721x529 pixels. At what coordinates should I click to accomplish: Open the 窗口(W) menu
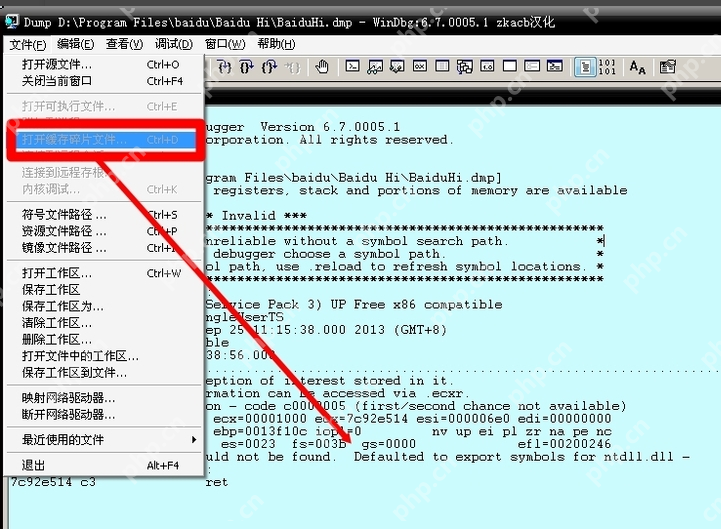pos(225,44)
